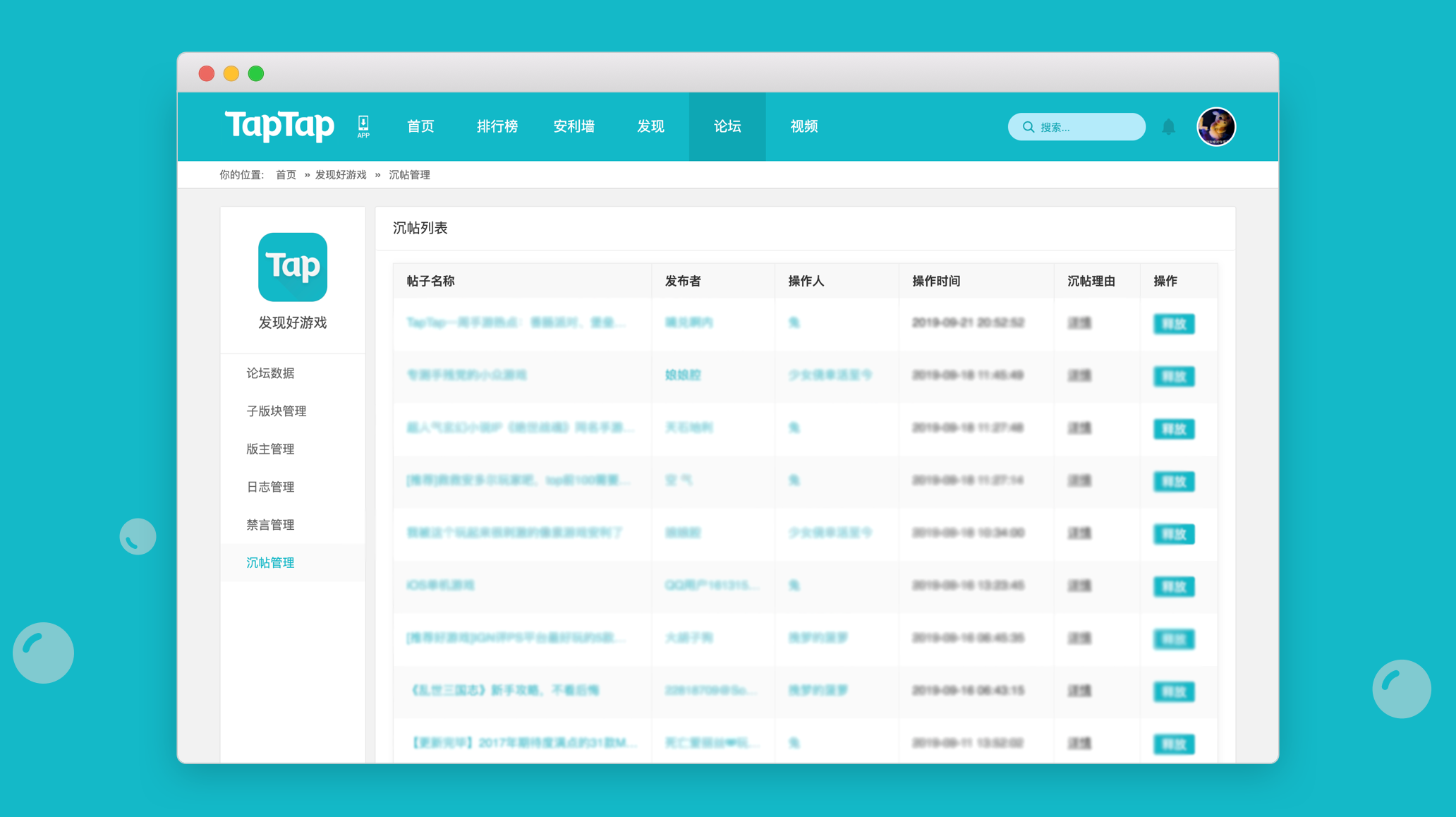Click the TapTap logo
This screenshot has height=817, width=1456.
(279, 126)
